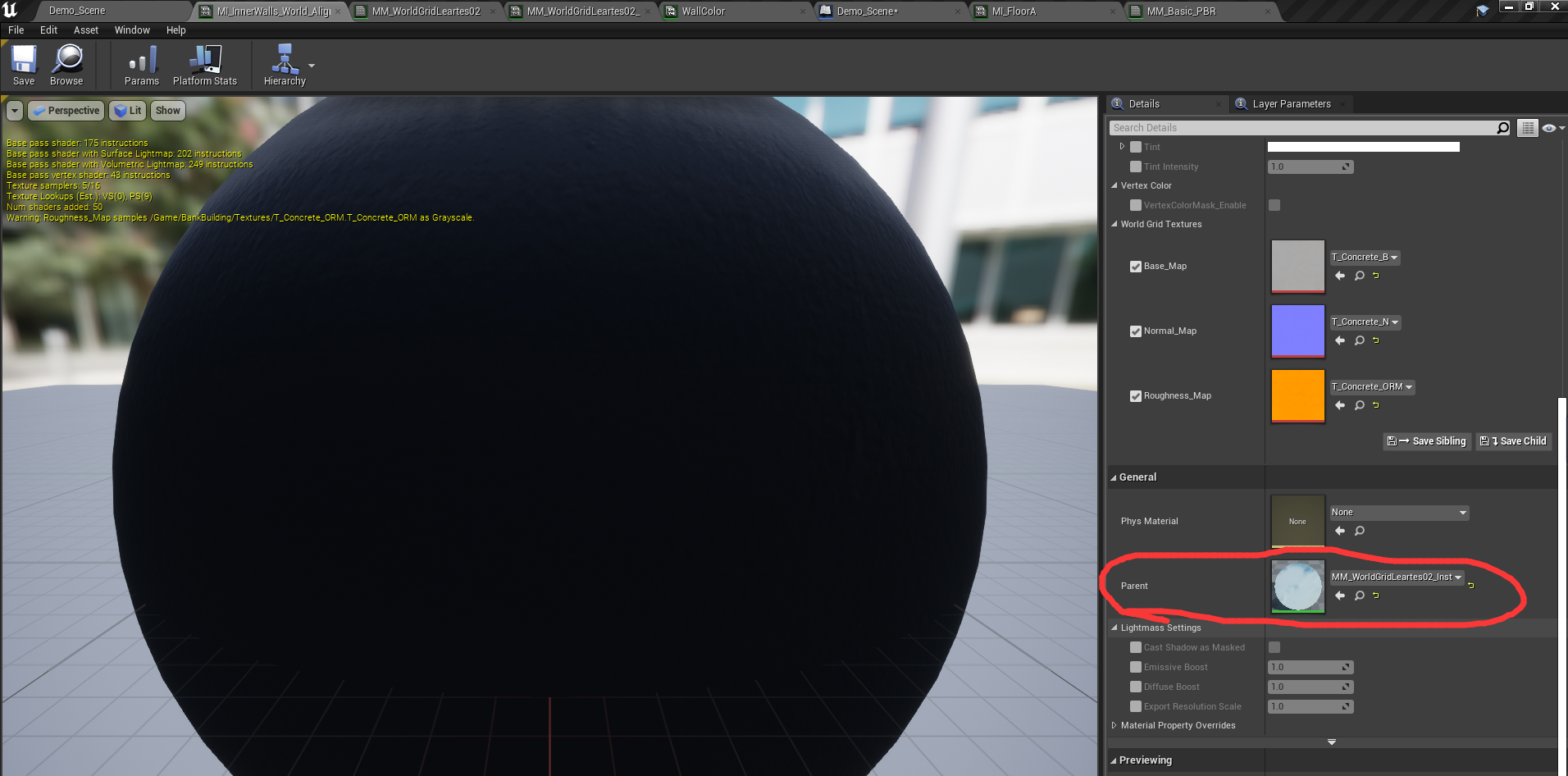Browse to T_Concrete_ORM texture with magnifier

click(1359, 405)
